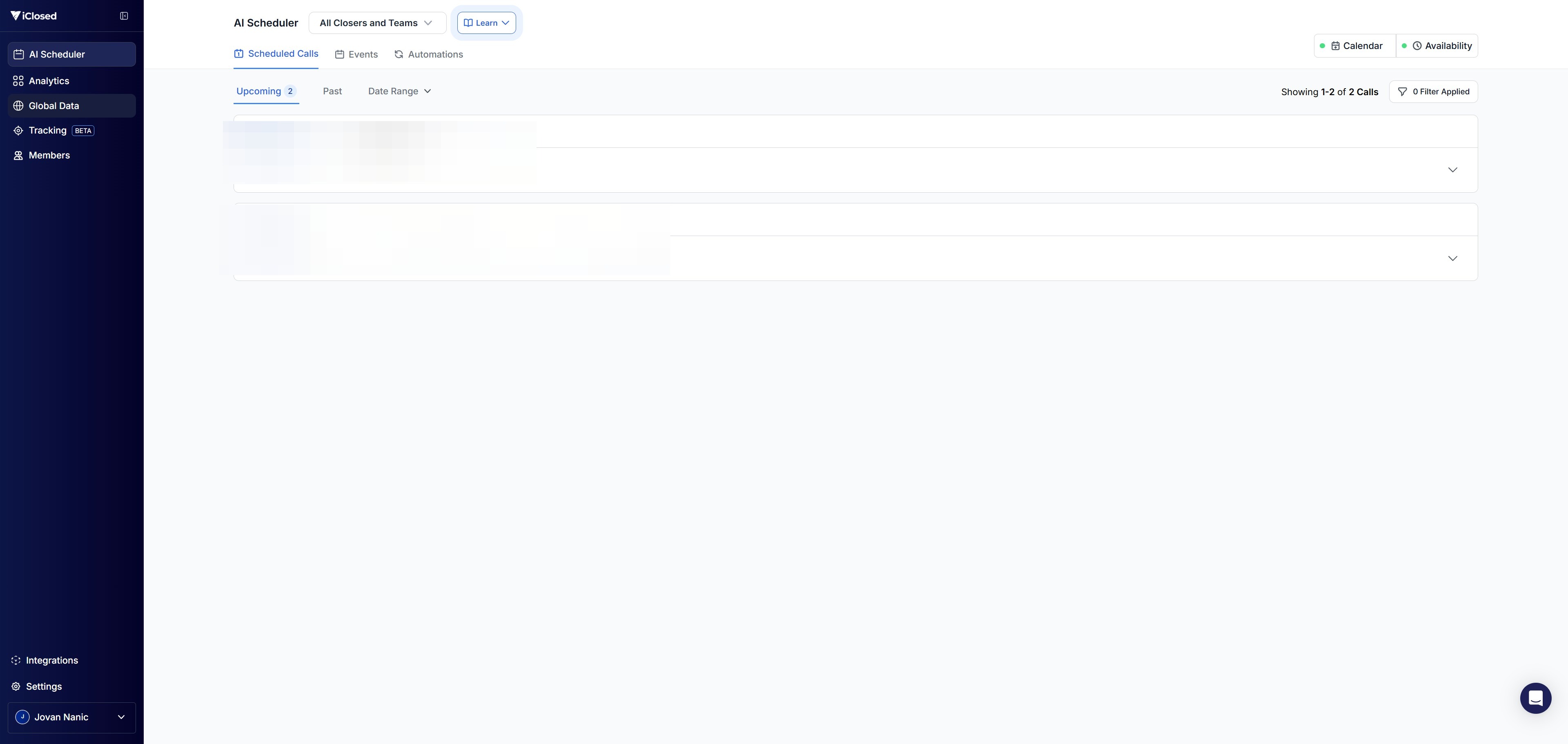Show Past calls tab
The width and height of the screenshot is (1568, 744).
point(332,91)
